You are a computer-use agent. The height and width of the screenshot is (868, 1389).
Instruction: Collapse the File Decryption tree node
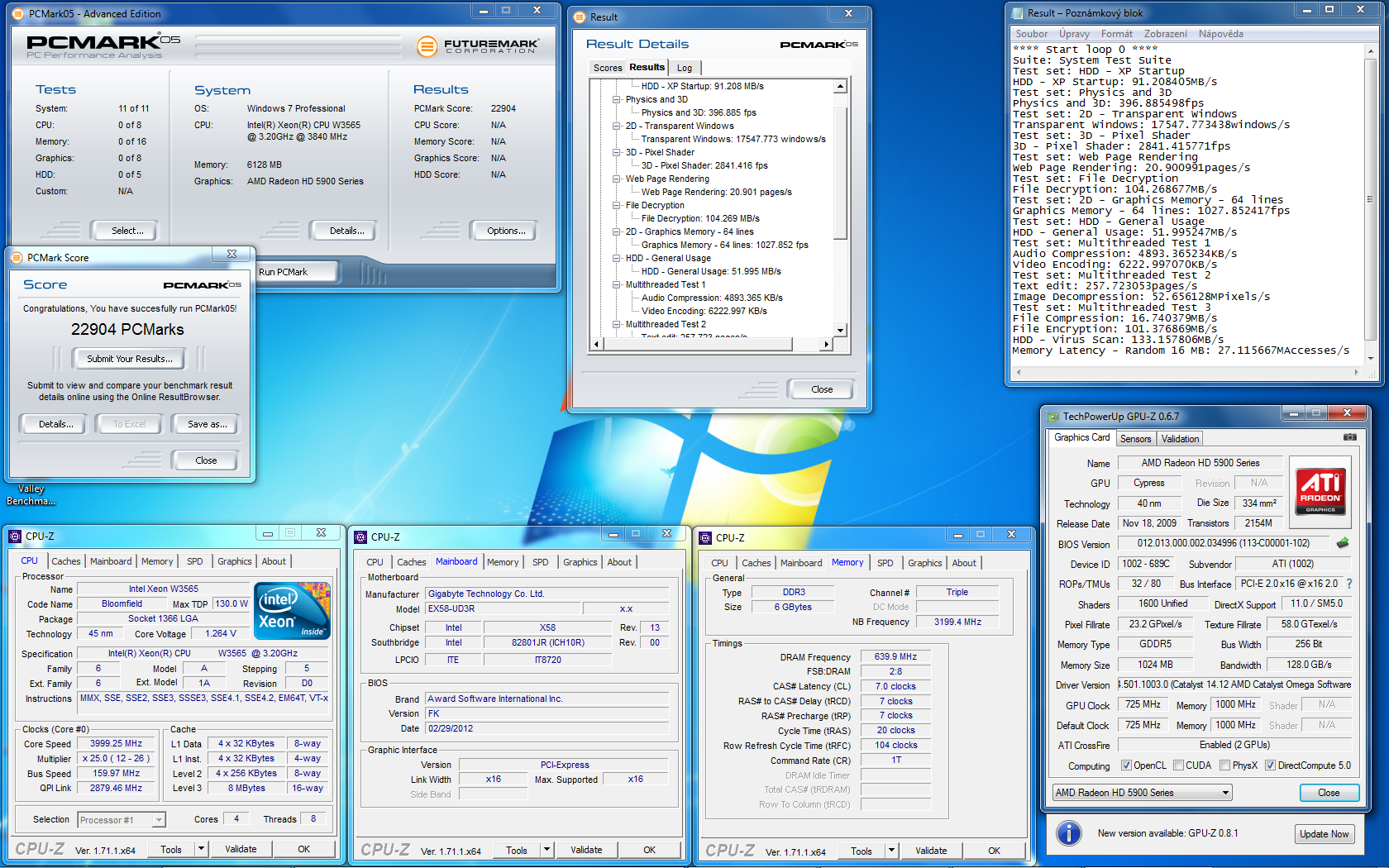pos(616,205)
